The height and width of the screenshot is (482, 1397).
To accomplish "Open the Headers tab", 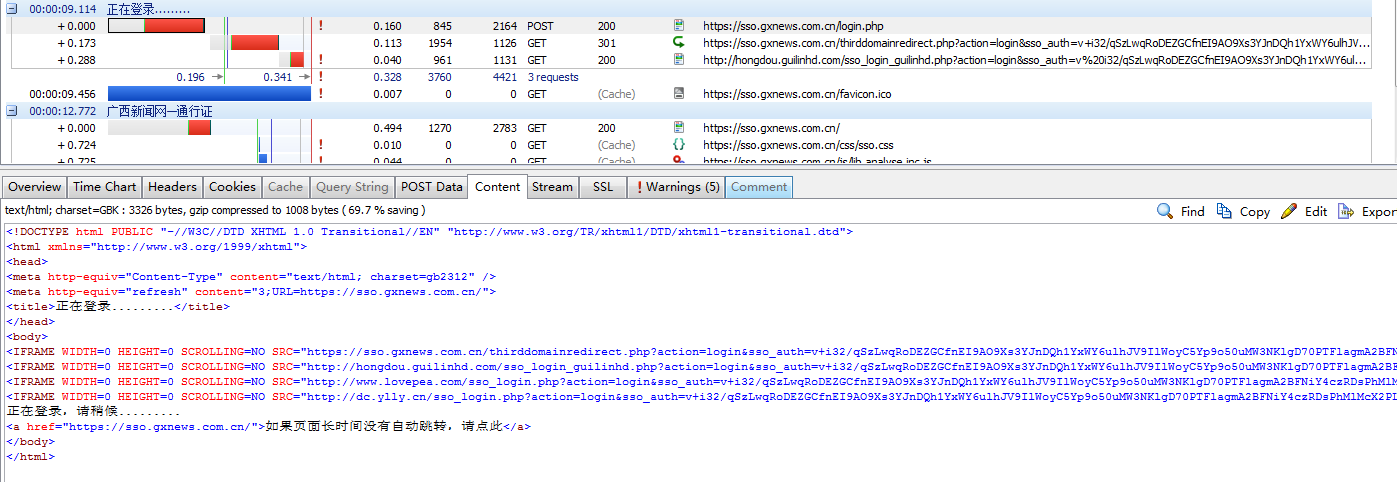I will tap(172, 187).
